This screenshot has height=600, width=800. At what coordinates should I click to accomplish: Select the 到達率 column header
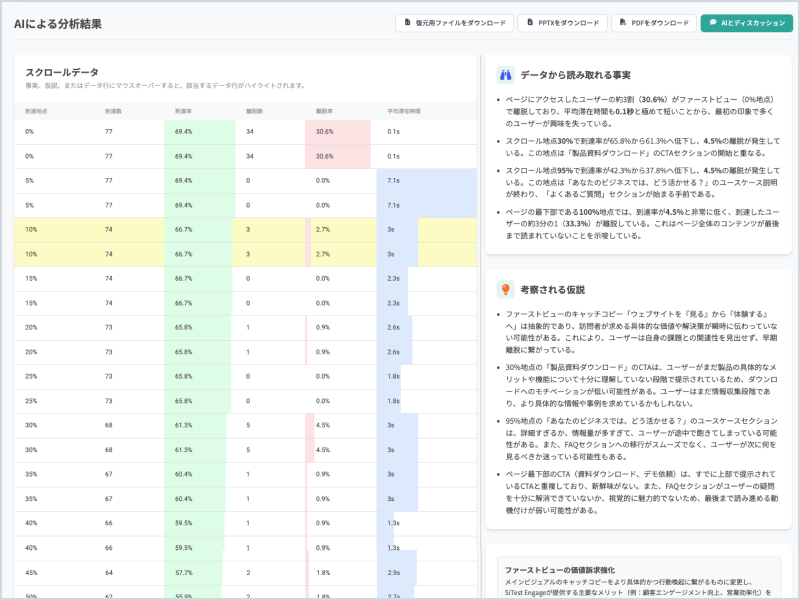[183, 111]
